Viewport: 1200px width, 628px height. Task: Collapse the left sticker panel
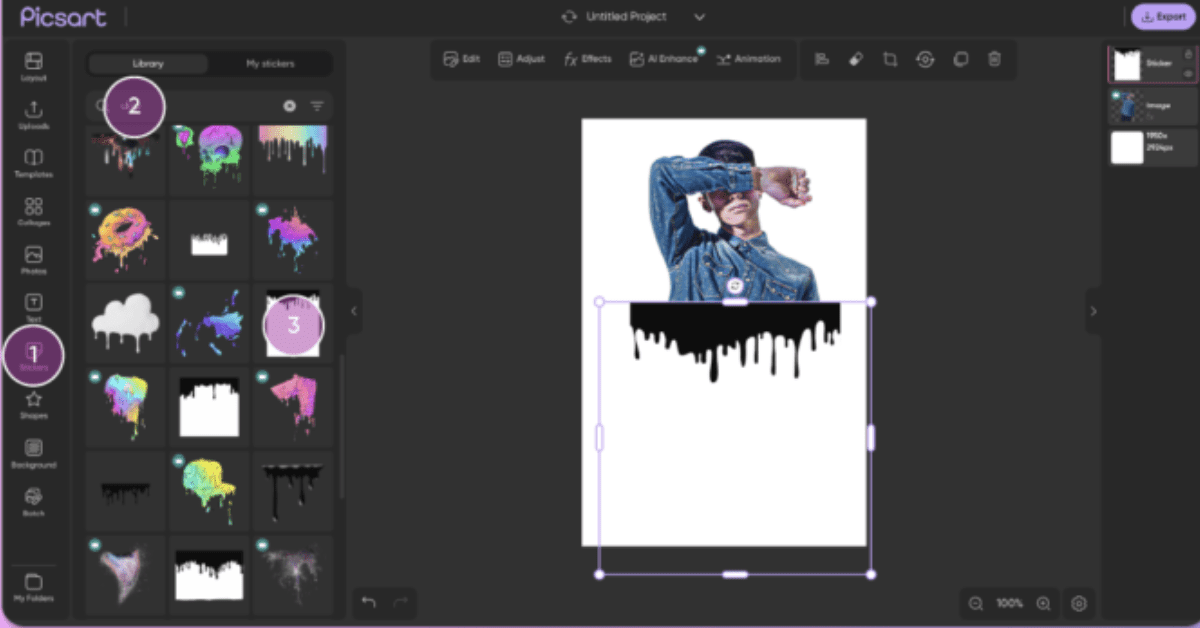pos(353,311)
